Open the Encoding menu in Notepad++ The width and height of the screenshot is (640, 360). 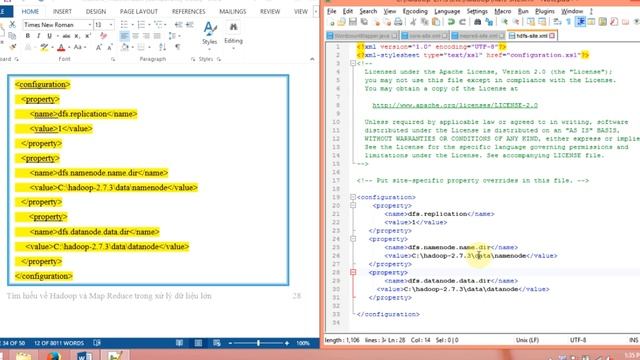[x=415, y=11]
